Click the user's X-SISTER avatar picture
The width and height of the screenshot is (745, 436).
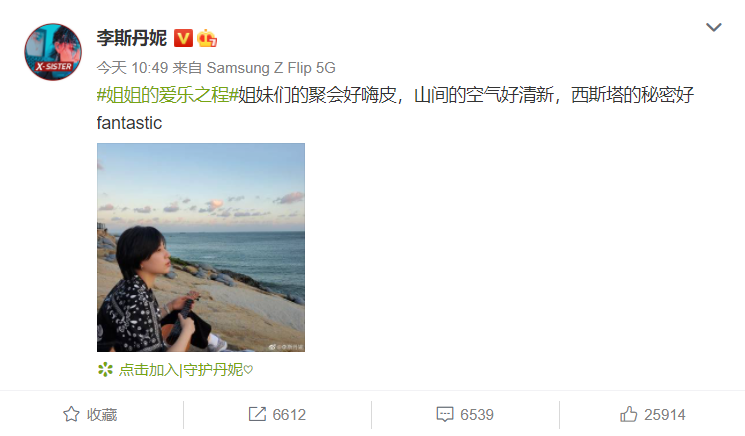[x=53, y=52]
